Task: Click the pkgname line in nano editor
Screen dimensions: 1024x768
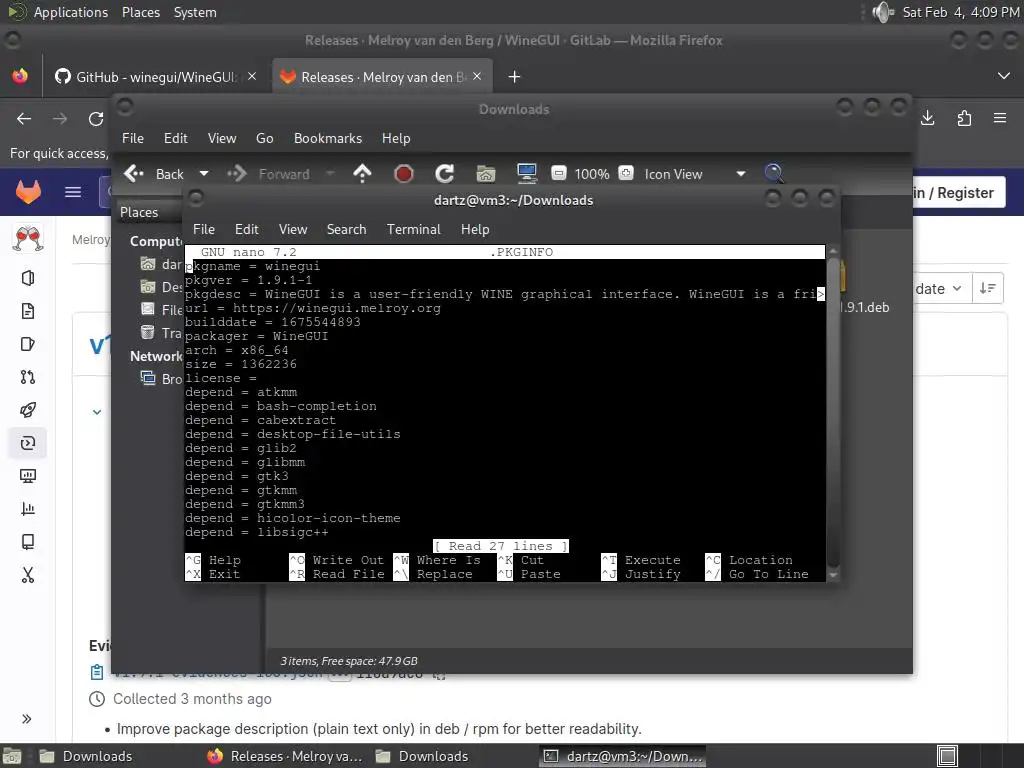Action: (253, 266)
